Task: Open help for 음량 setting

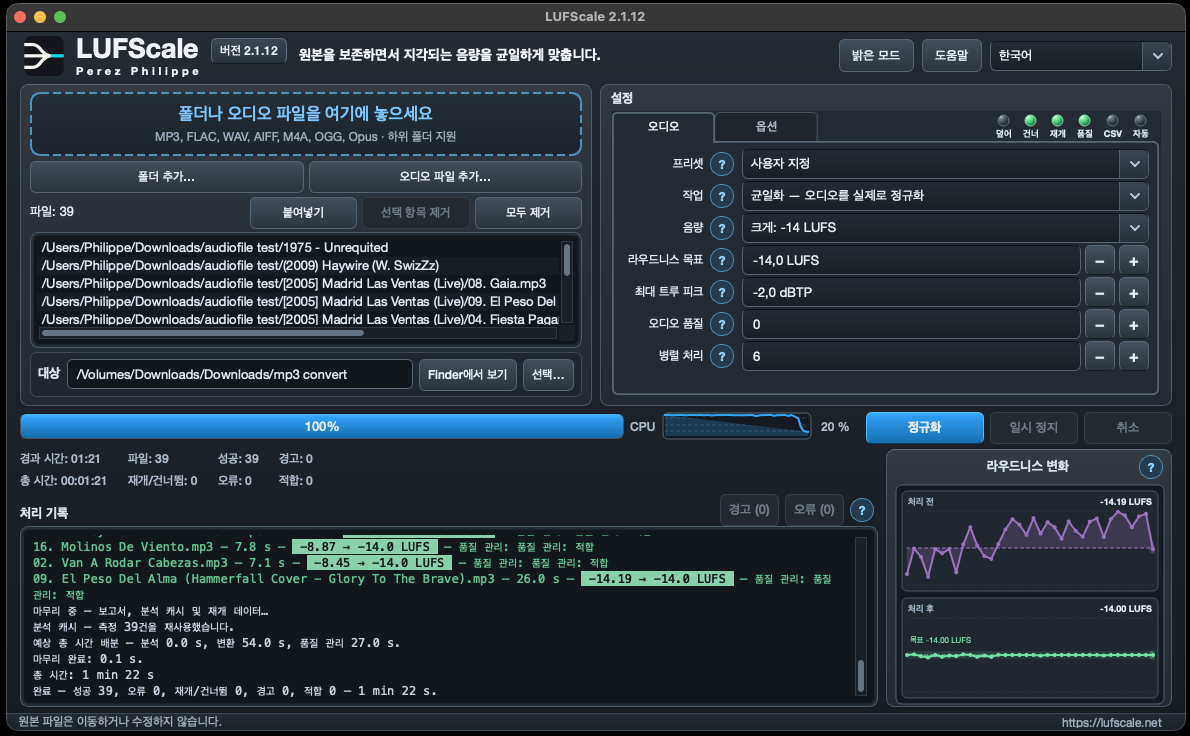Action: tap(722, 228)
